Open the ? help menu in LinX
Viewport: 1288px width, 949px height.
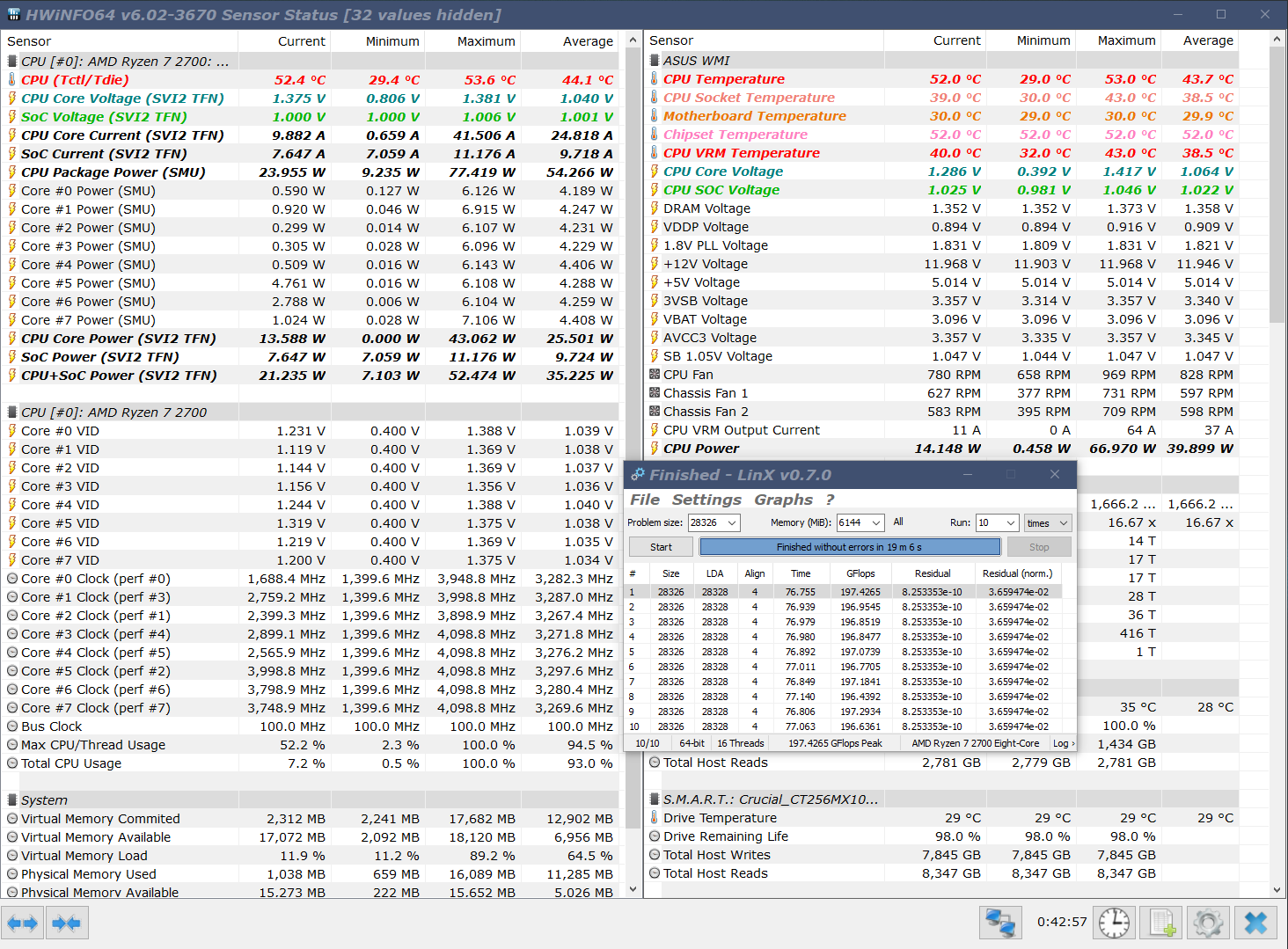(x=830, y=500)
